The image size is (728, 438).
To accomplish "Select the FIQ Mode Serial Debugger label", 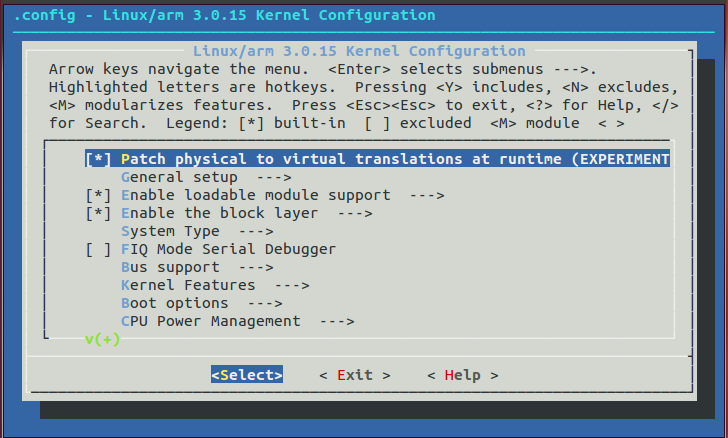I will tap(228, 249).
